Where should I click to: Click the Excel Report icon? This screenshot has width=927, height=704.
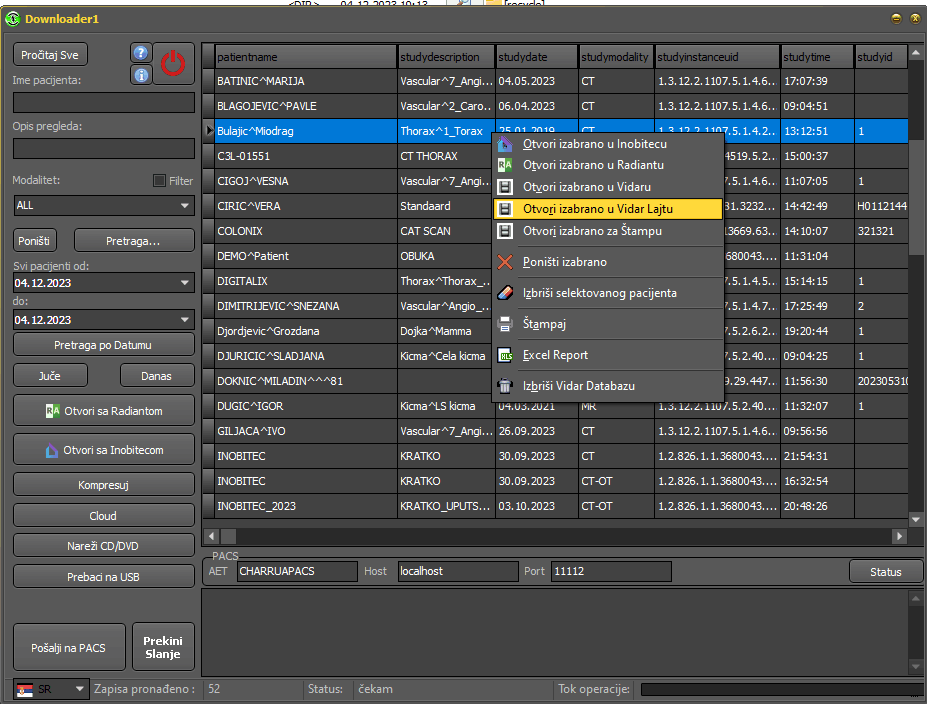point(505,355)
